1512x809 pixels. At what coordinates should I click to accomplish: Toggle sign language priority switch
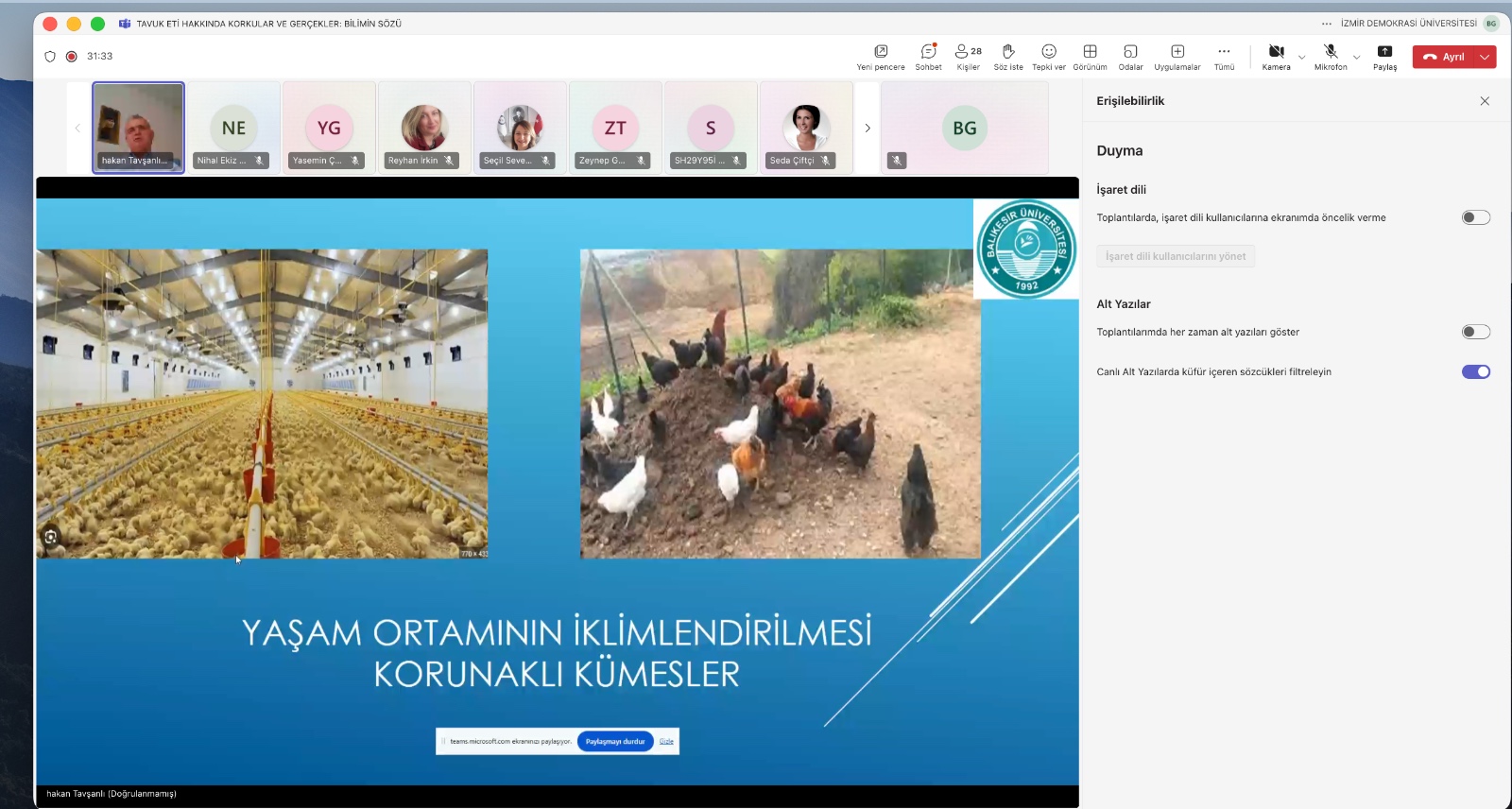pos(1476,217)
